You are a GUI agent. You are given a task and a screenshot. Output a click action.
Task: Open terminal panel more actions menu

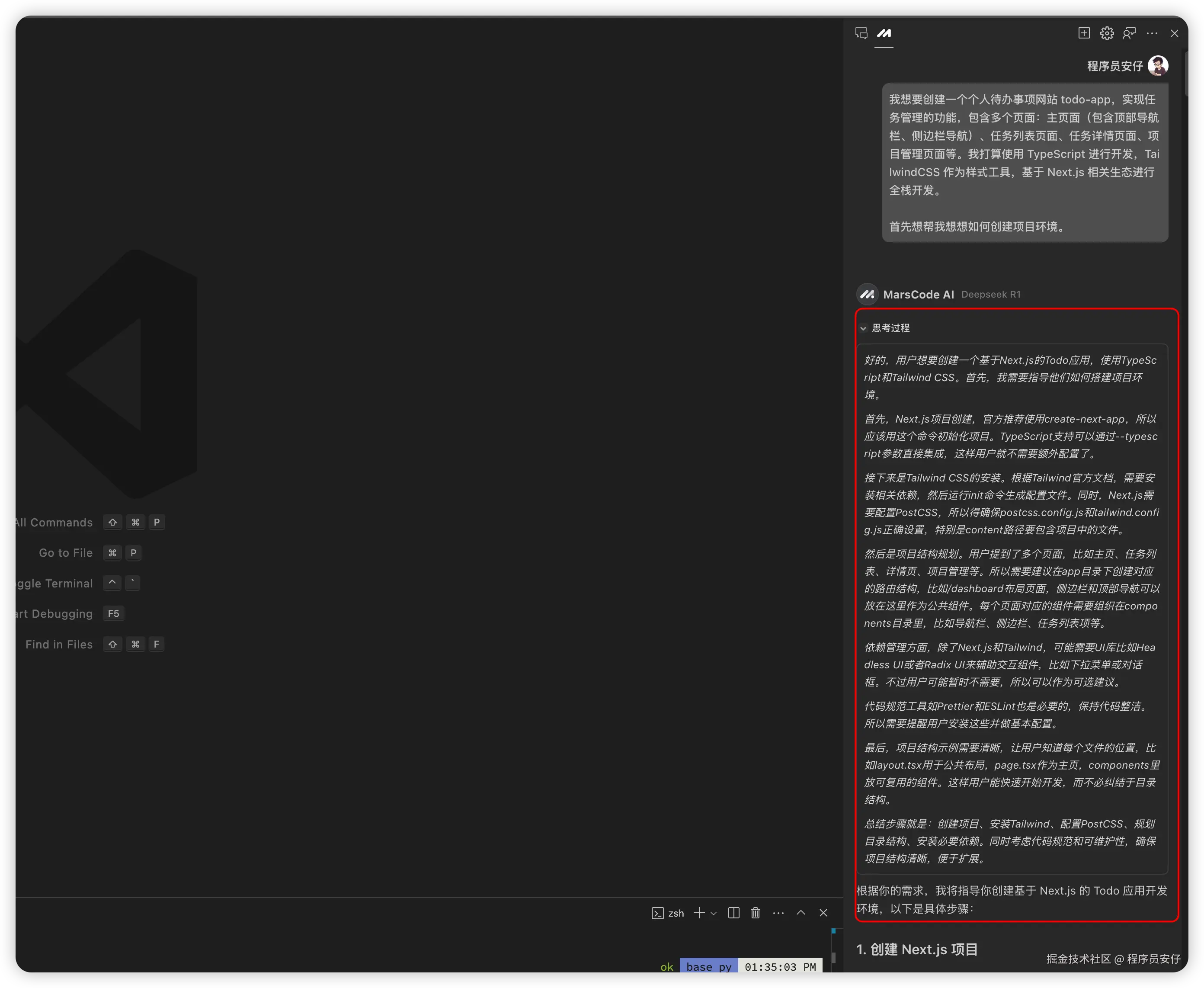click(x=778, y=913)
